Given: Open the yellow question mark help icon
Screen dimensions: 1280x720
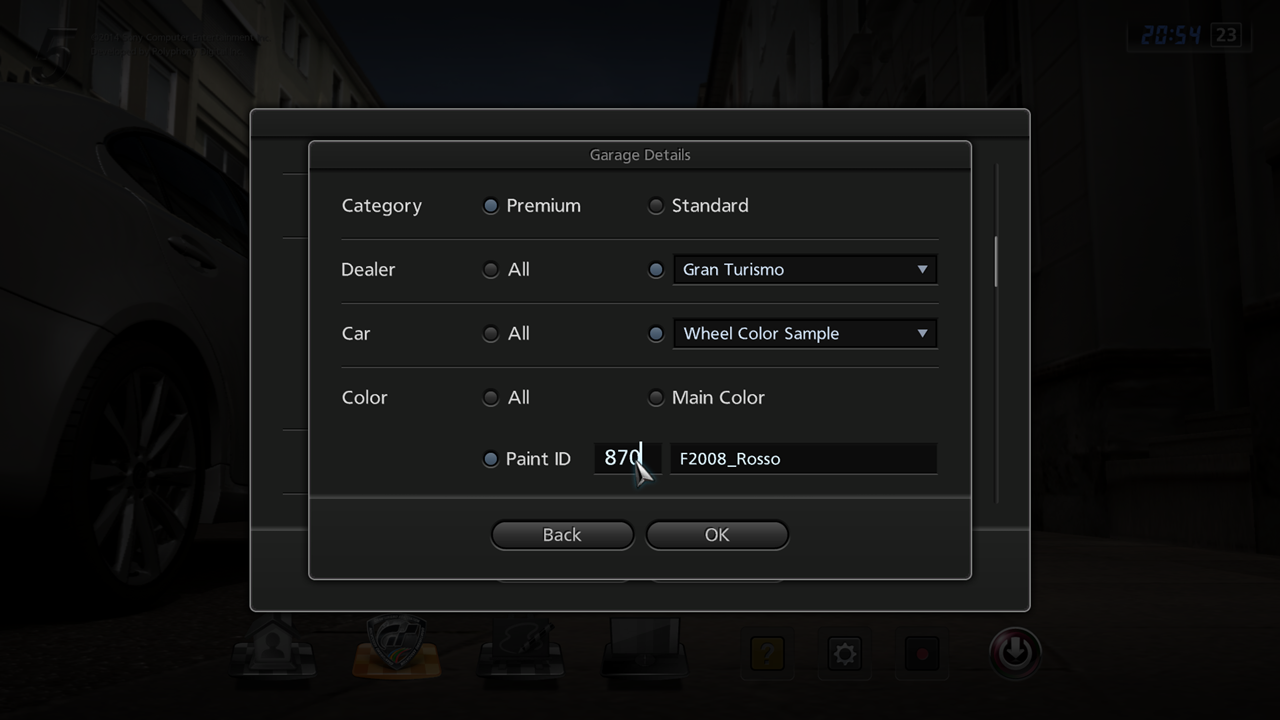Looking at the screenshot, I should pyautogui.click(x=767, y=654).
